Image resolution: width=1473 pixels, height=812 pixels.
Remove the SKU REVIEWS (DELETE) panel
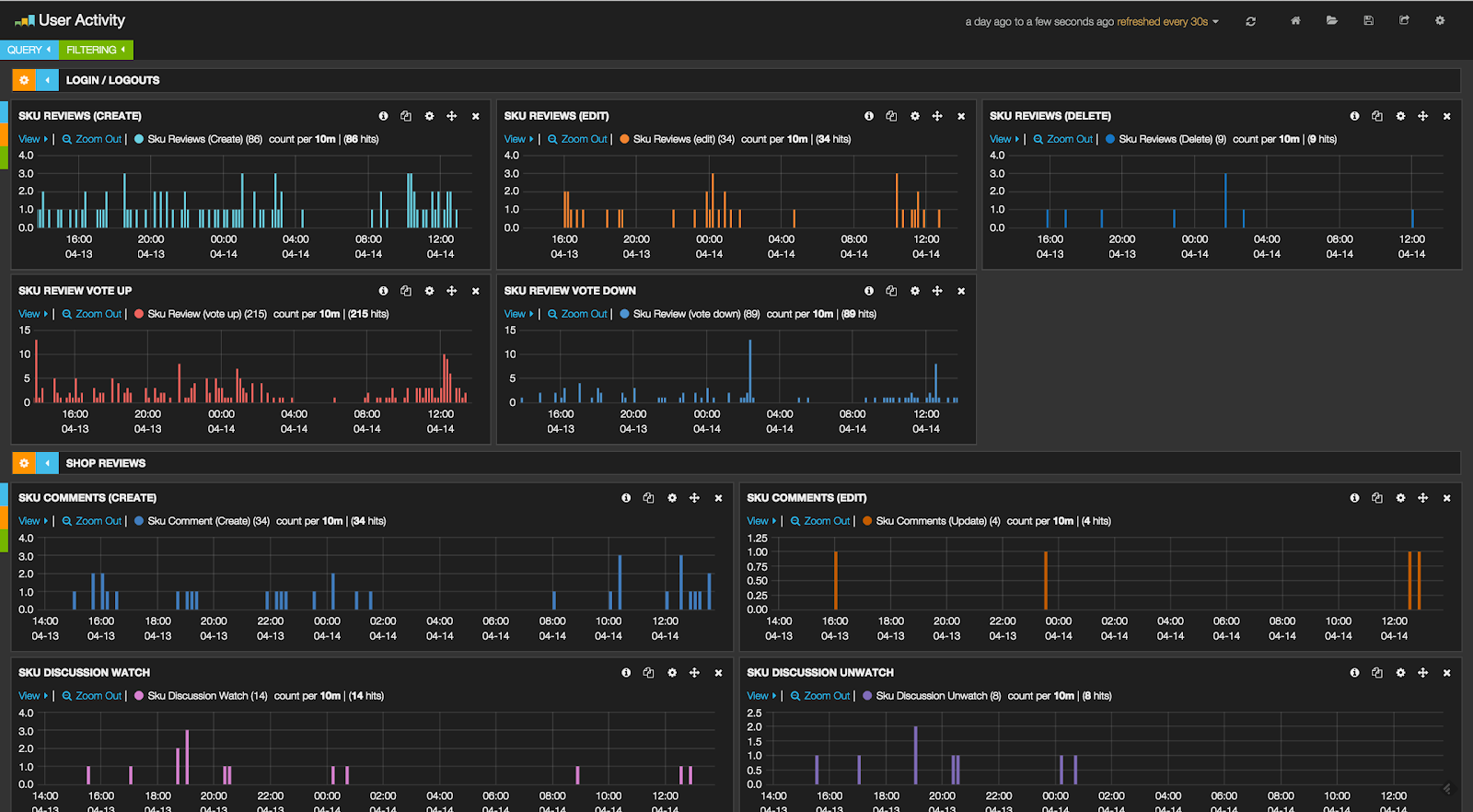point(1446,116)
